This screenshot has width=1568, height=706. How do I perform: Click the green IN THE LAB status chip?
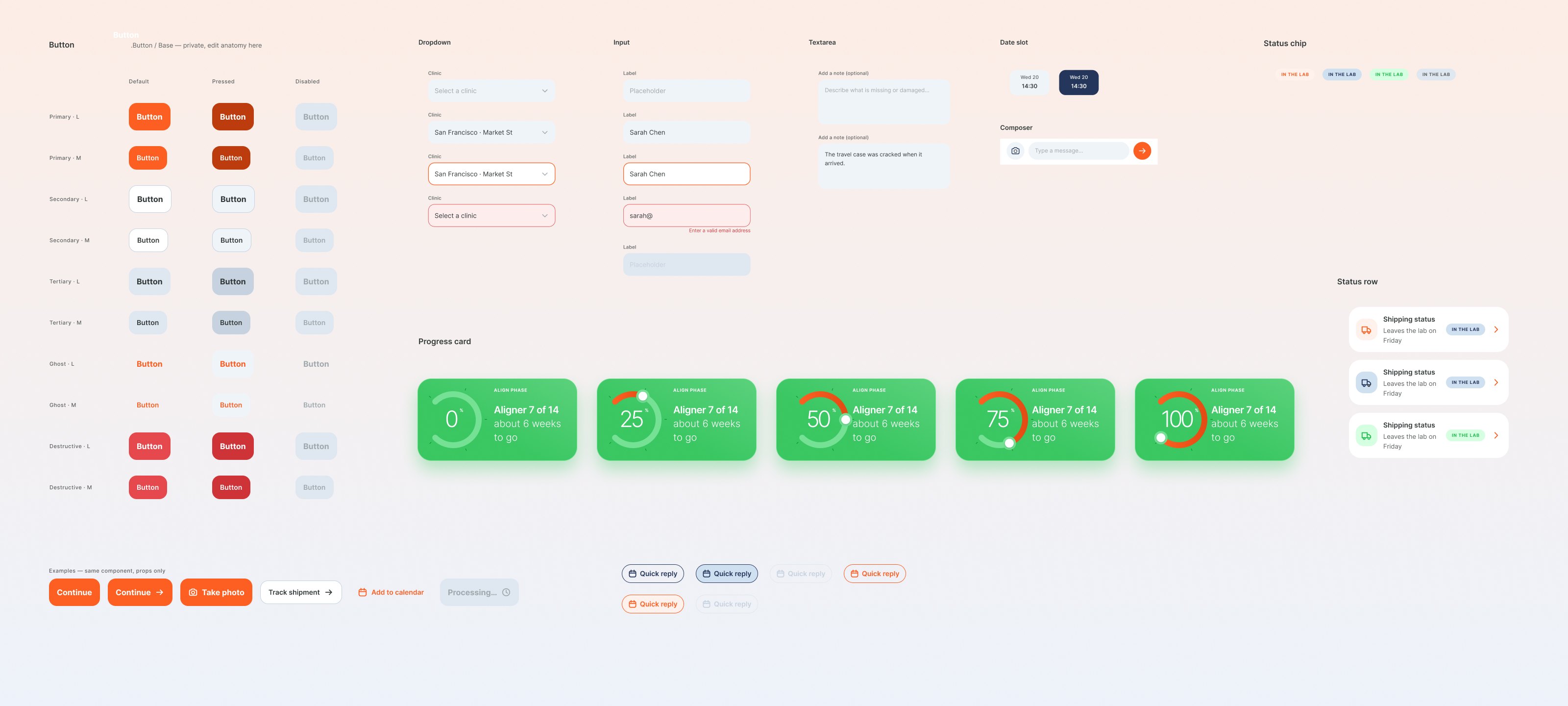coord(1389,75)
